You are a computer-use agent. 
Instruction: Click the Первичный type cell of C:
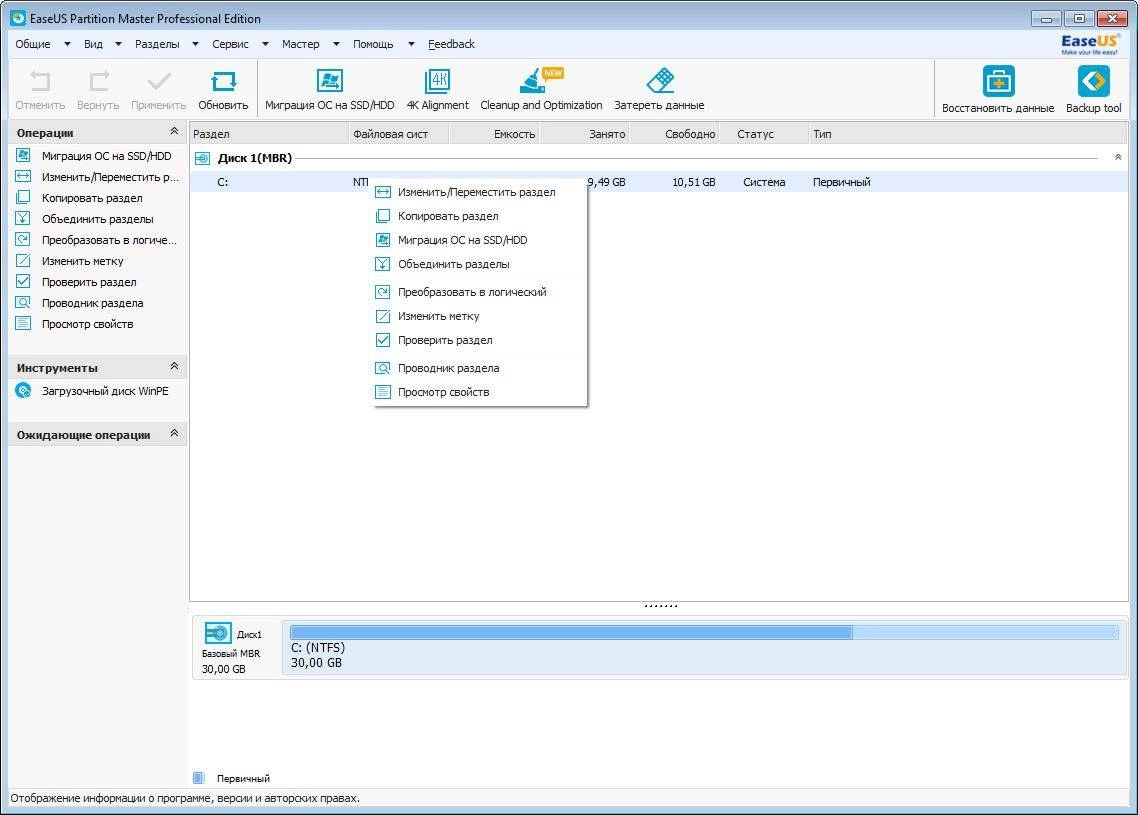[841, 182]
